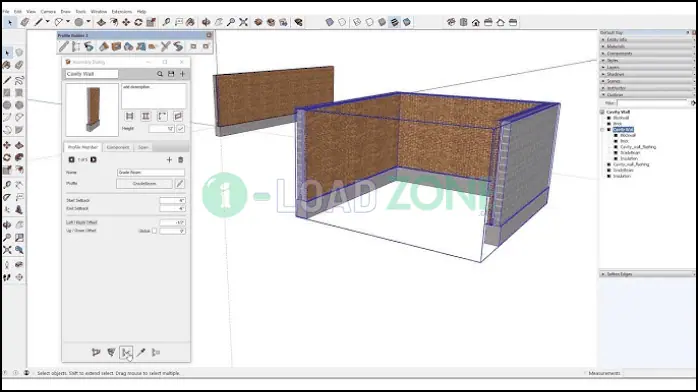
Task: Select the top Cavity Wall outliner root
Action: click(x=618, y=112)
